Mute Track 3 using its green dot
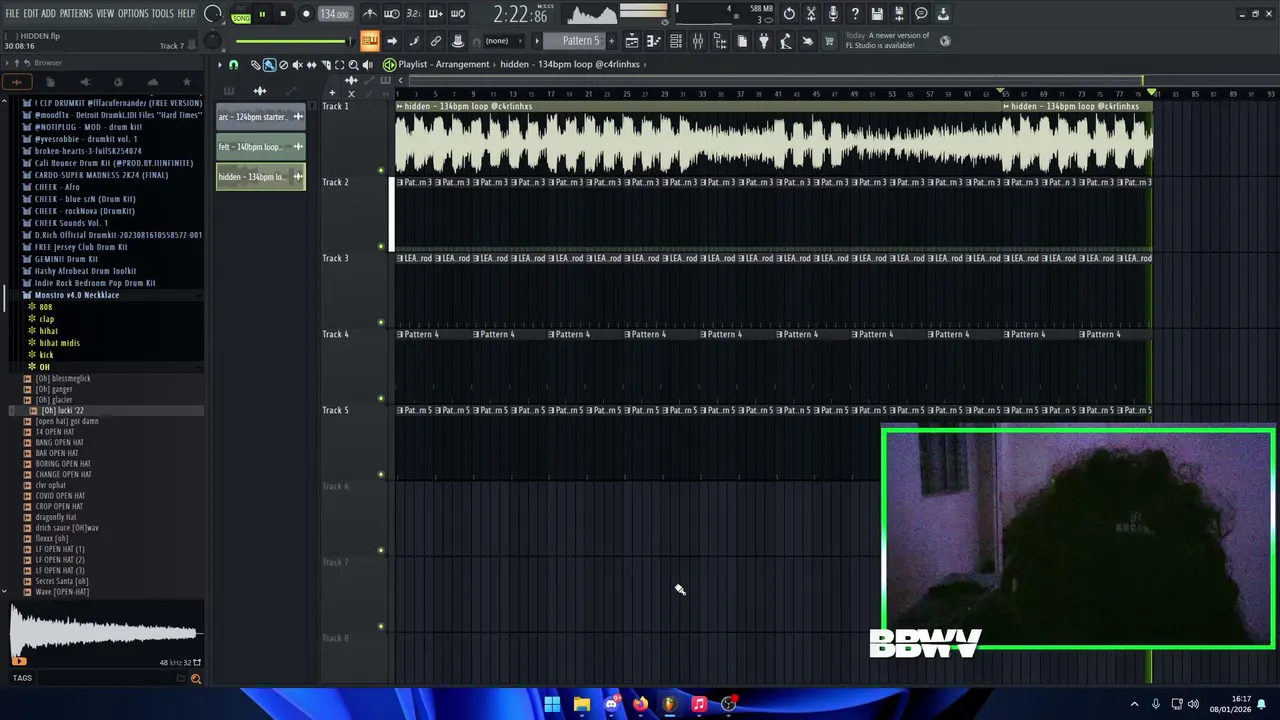The width and height of the screenshot is (1280, 720). point(381,322)
